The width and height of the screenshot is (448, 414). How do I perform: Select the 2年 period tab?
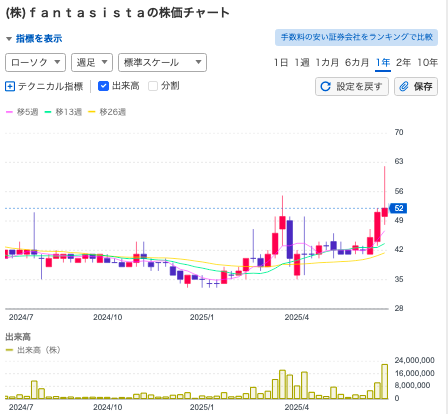pos(403,62)
